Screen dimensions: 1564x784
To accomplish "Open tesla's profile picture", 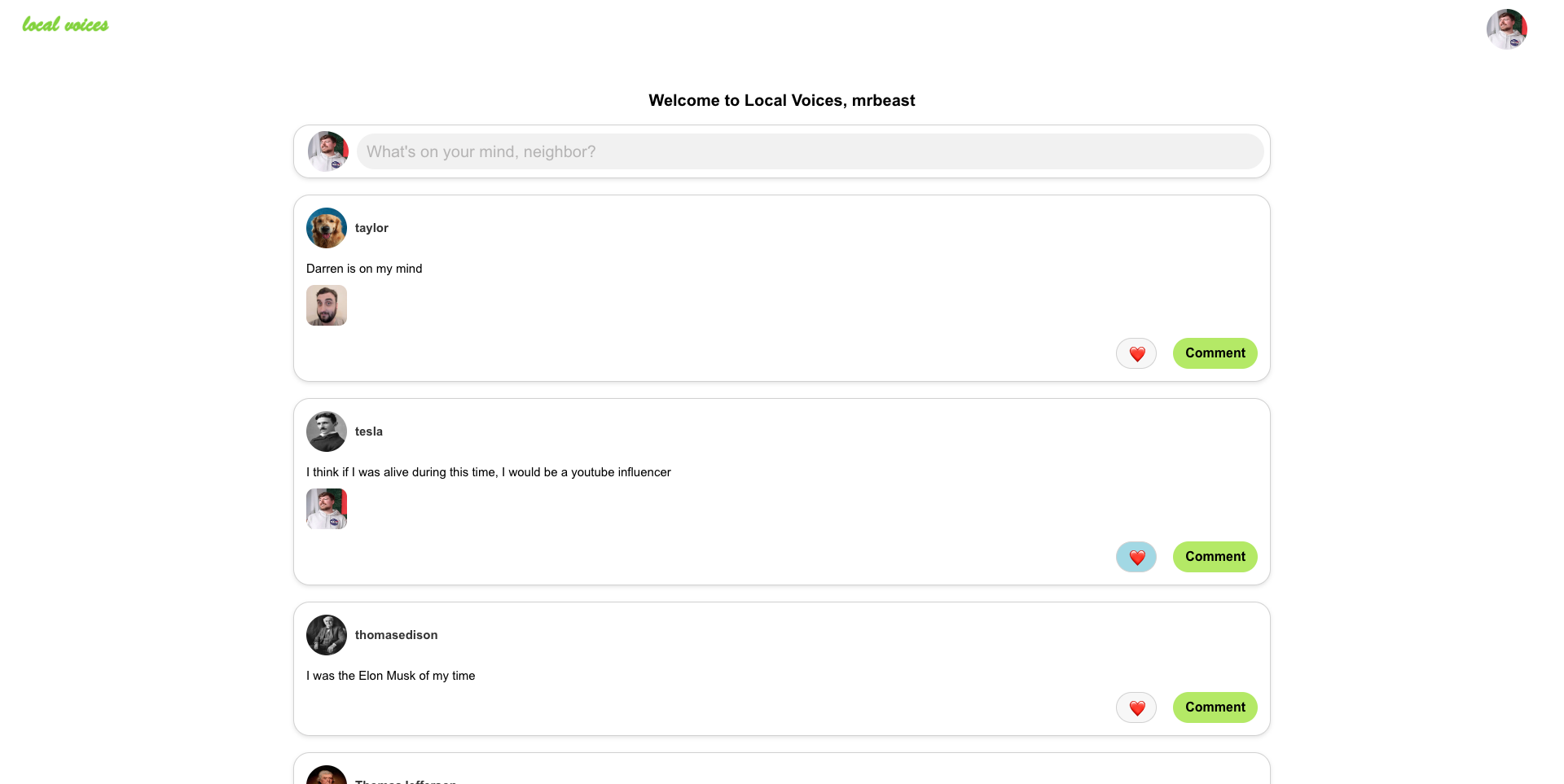I will 327,431.
